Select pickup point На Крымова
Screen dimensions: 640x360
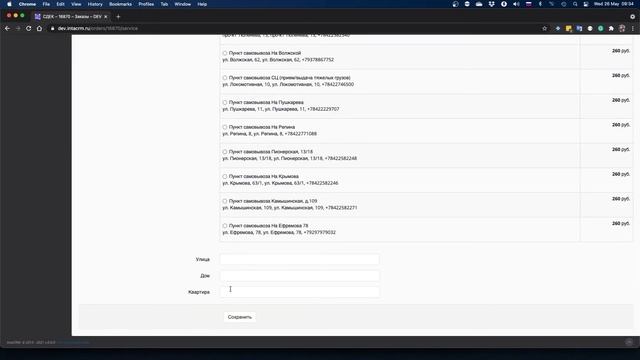point(224,176)
